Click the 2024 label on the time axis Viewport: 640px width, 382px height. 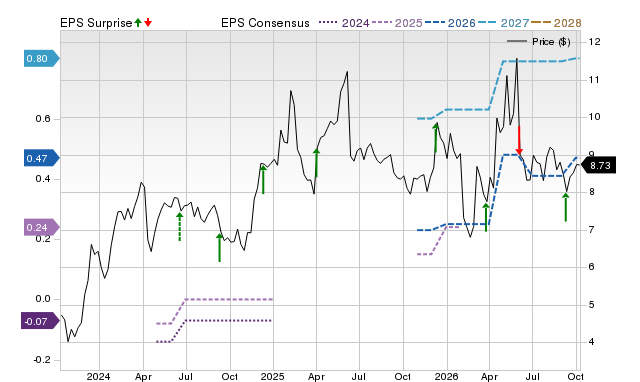click(x=98, y=376)
